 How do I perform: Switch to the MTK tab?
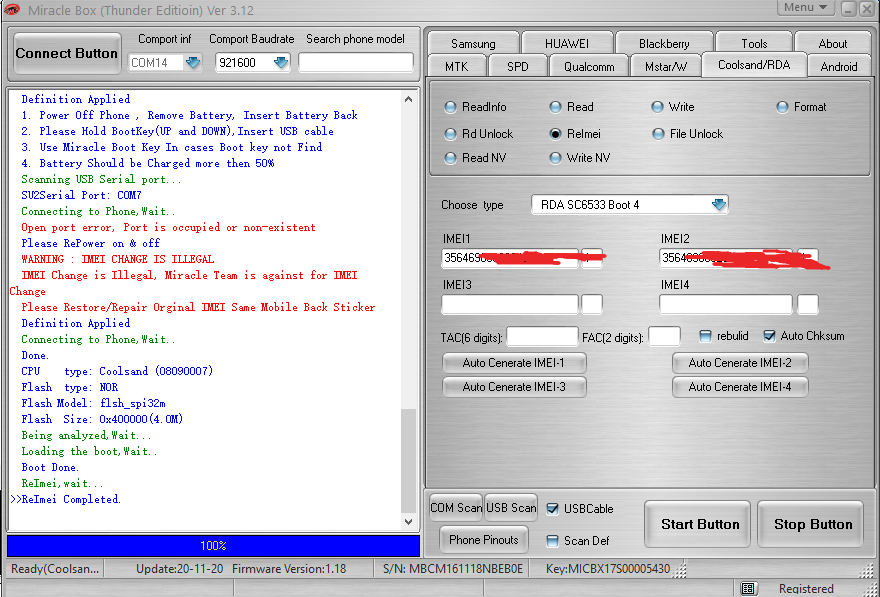pos(456,66)
